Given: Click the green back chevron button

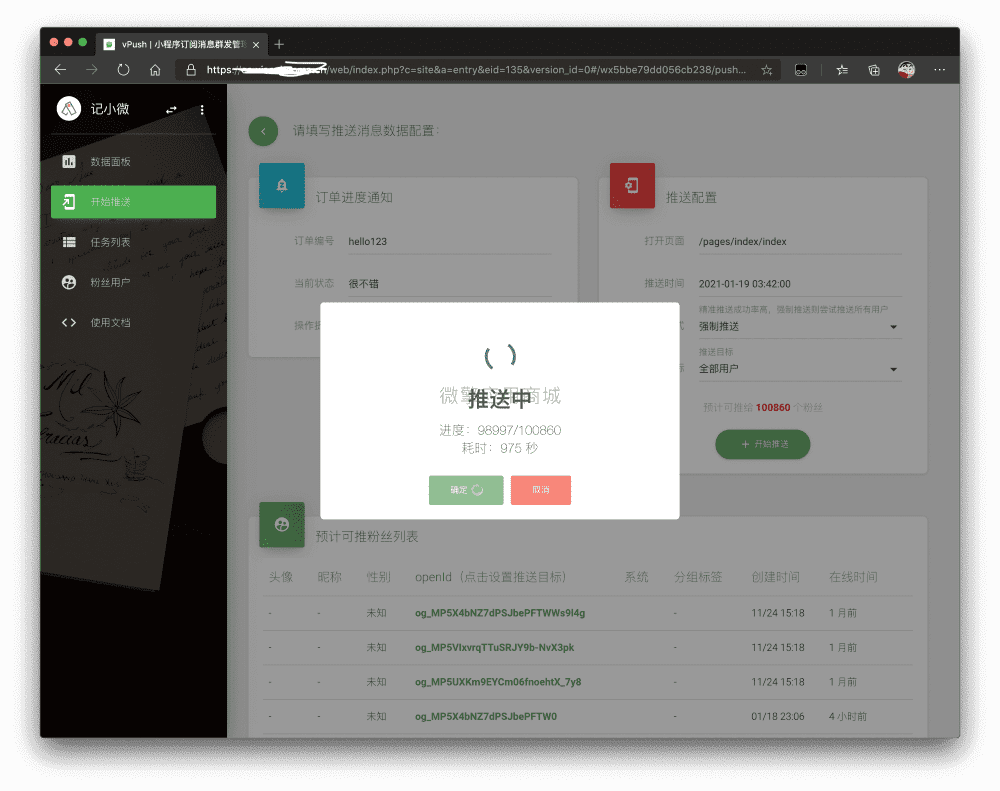Looking at the screenshot, I should pos(263,131).
